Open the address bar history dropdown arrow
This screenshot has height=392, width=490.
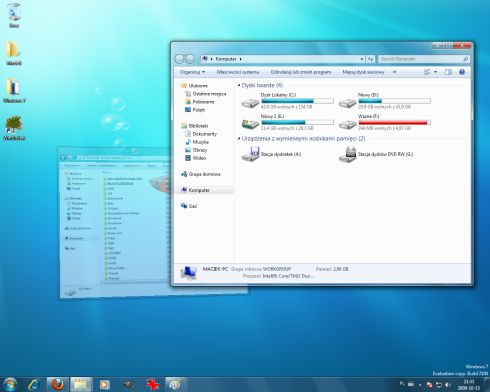click(362, 59)
